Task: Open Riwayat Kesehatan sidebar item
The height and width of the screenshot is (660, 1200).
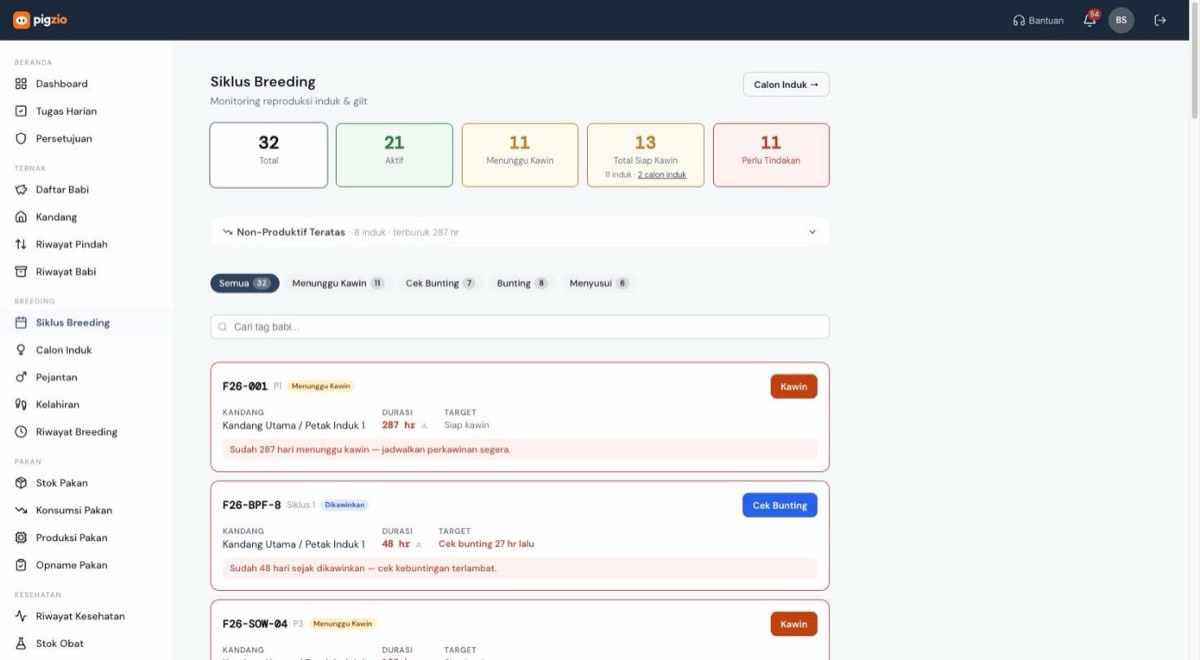Action: tap(86, 616)
